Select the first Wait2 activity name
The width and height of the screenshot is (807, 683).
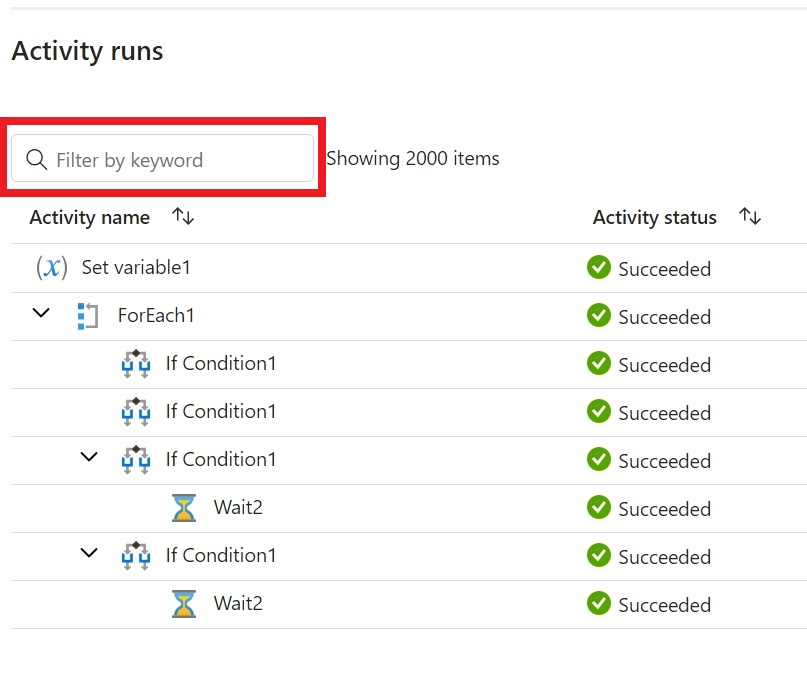[238, 508]
